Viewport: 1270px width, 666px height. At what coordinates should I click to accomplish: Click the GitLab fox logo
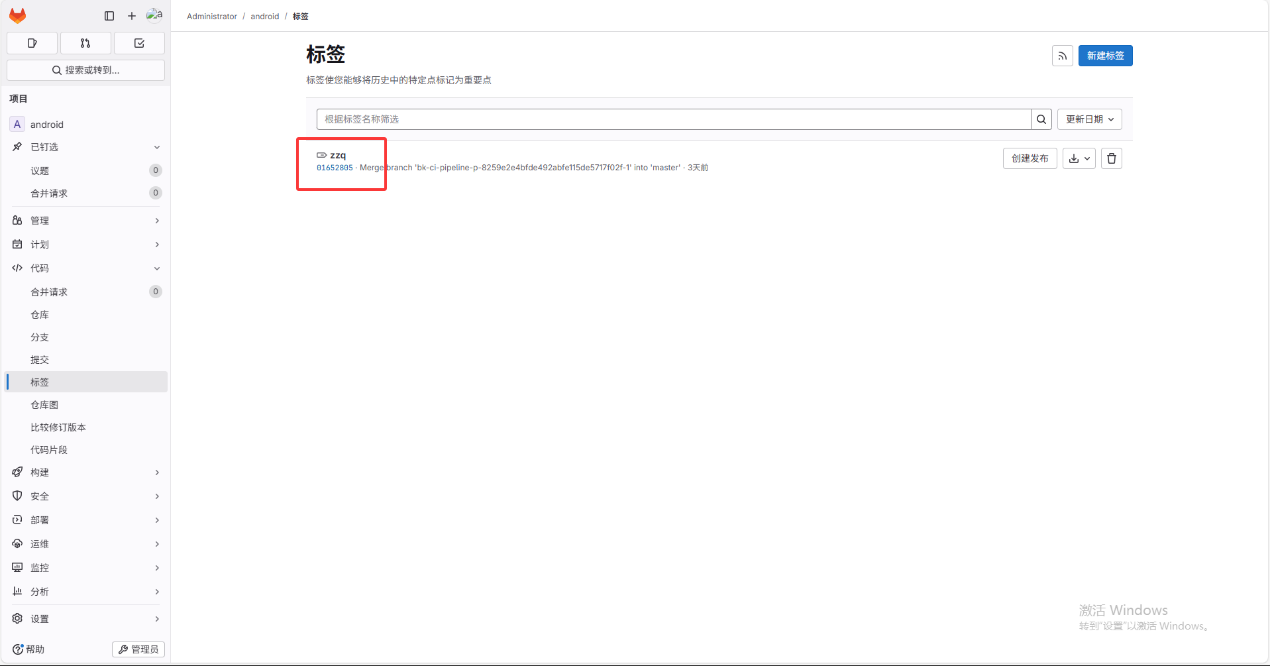click(x=18, y=16)
